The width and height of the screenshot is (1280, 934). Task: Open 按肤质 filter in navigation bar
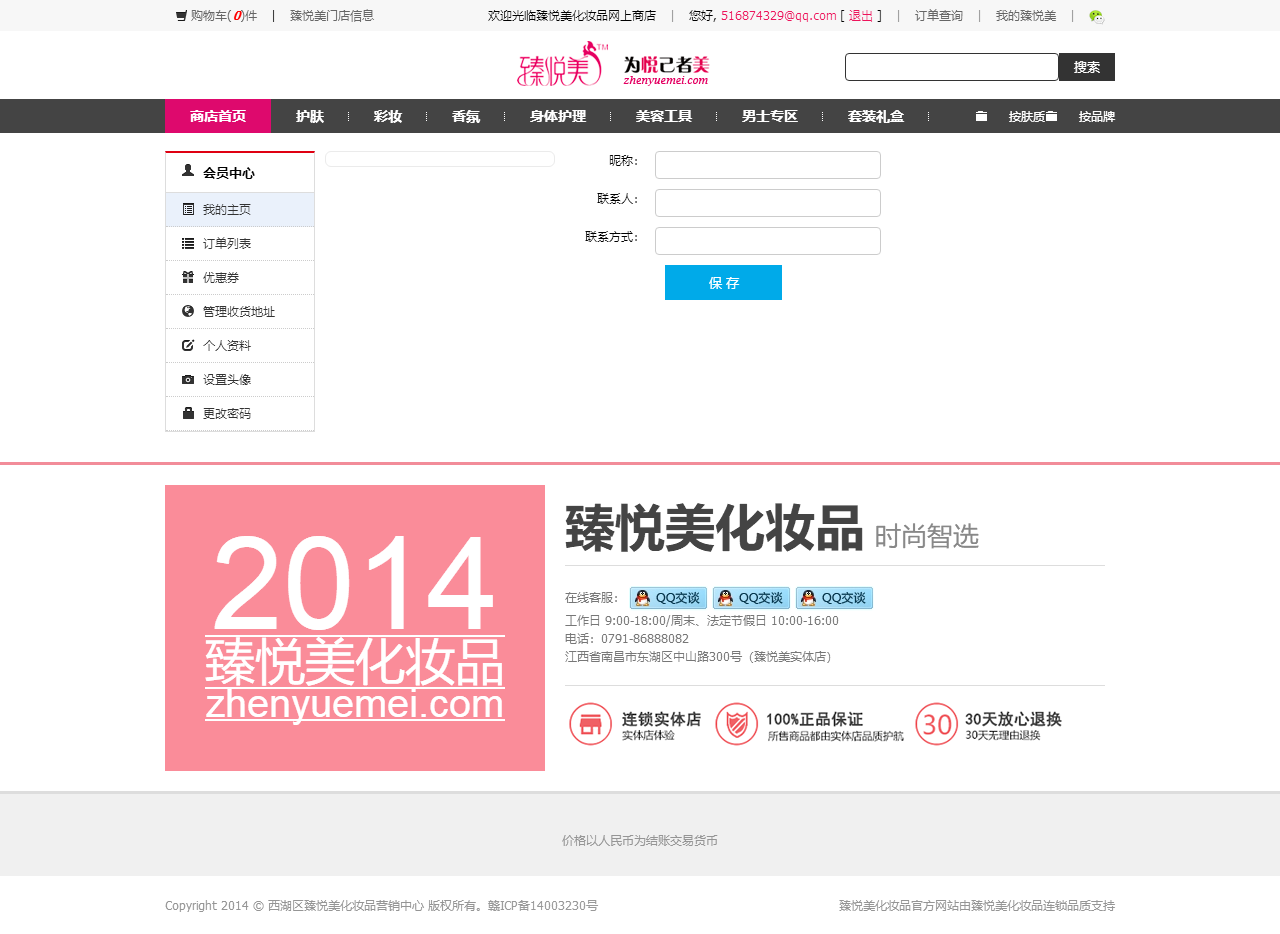(x=1026, y=117)
